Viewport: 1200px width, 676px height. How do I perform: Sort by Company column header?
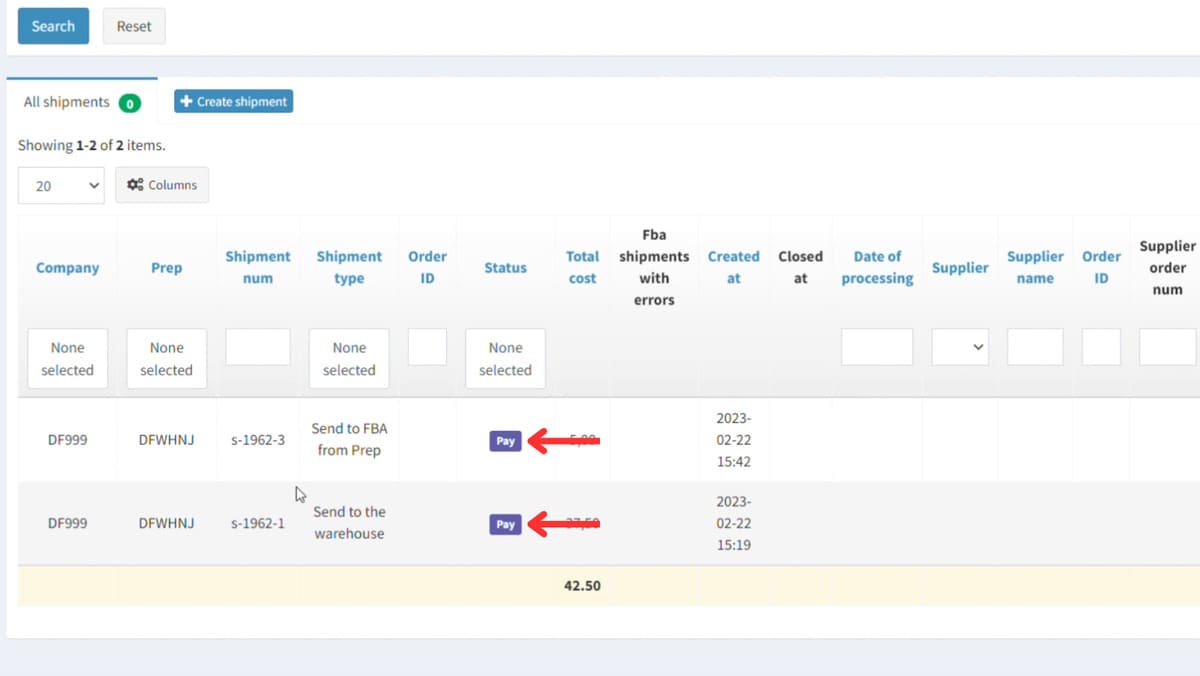(67, 268)
